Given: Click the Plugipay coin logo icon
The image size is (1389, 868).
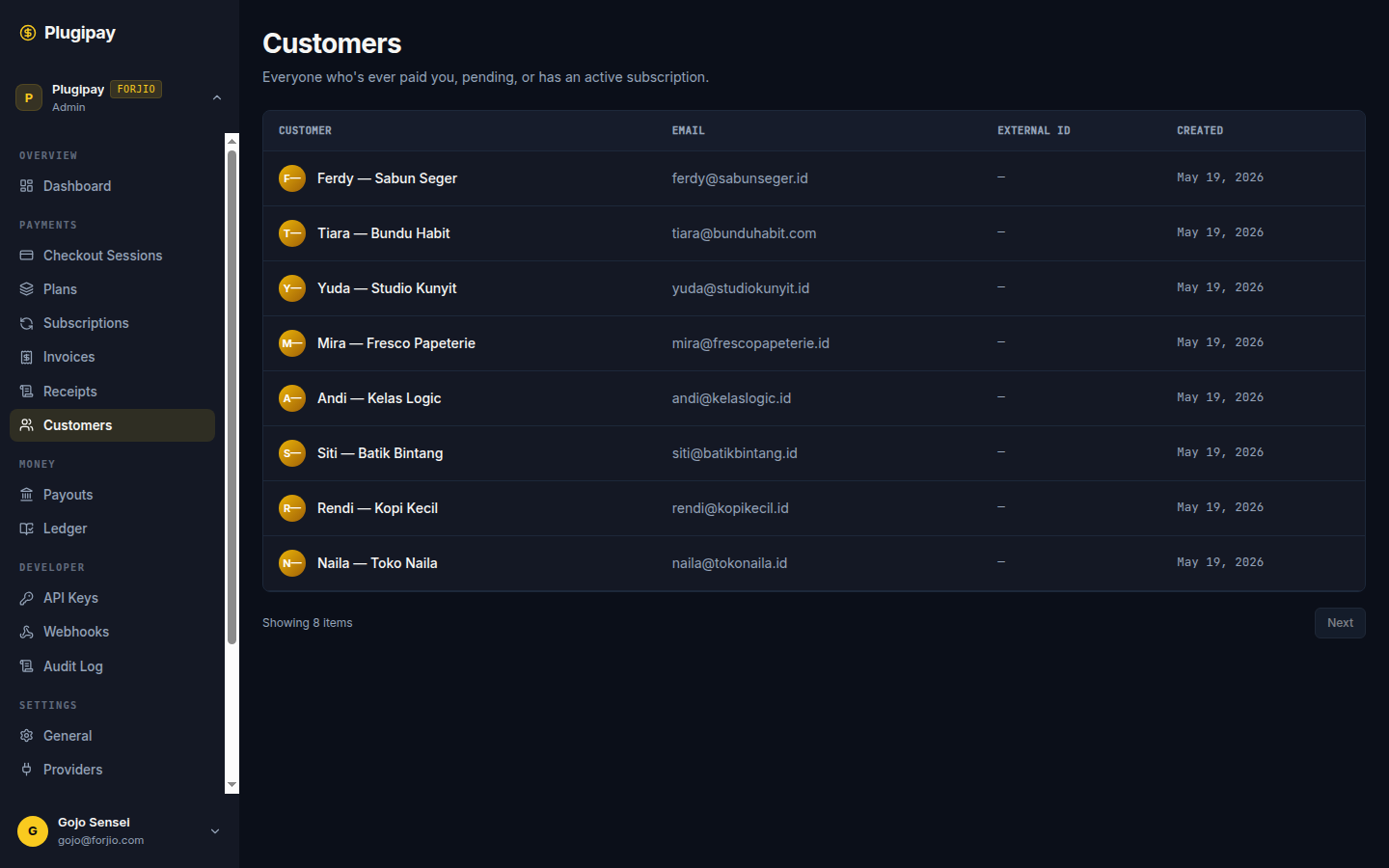Looking at the screenshot, I should click(28, 33).
